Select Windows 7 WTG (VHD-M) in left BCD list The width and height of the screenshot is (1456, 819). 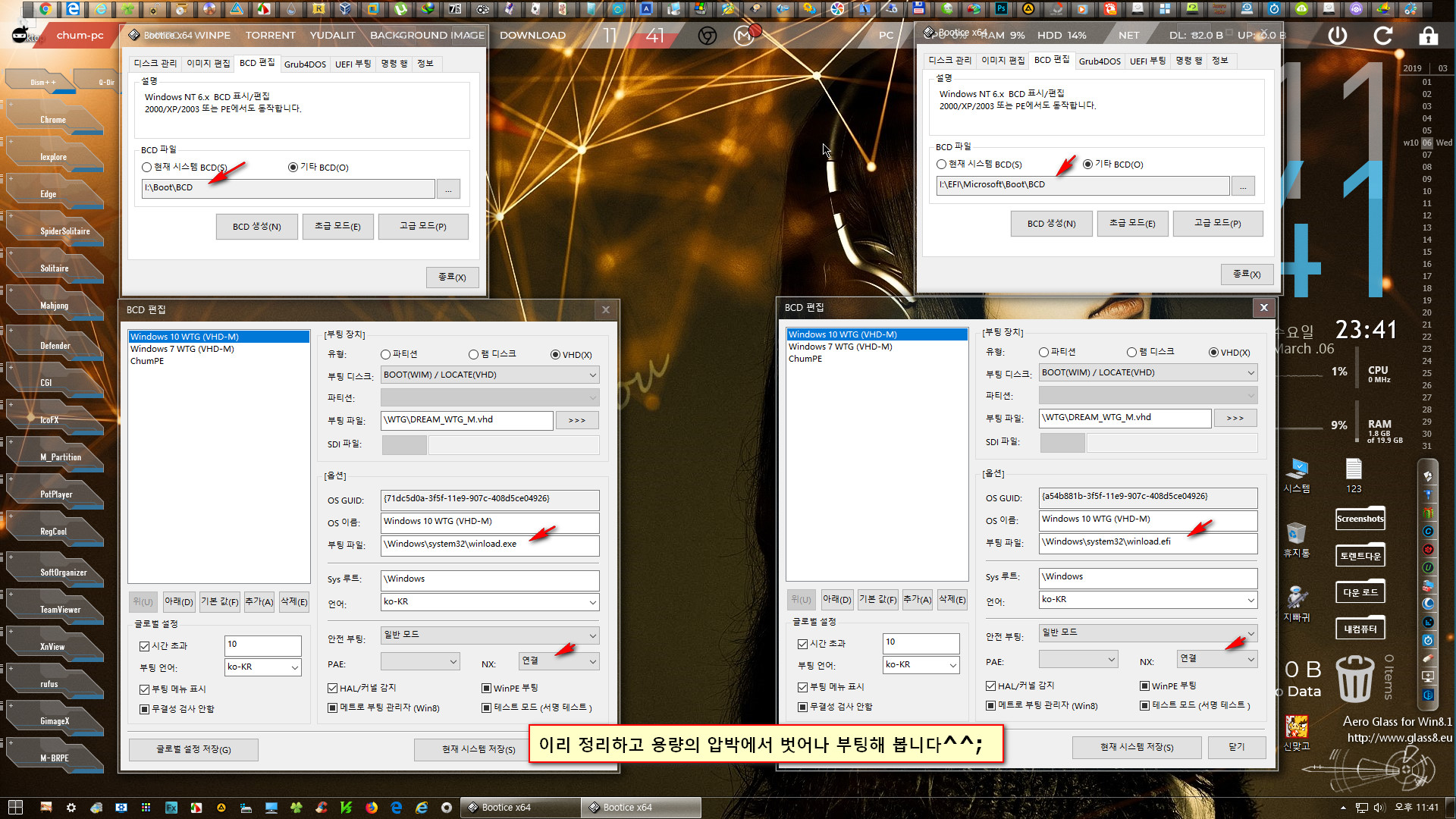[182, 349]
